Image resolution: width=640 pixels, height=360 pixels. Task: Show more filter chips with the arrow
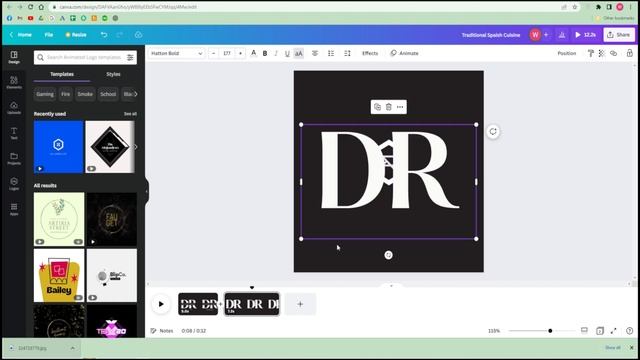coord(136,94)
